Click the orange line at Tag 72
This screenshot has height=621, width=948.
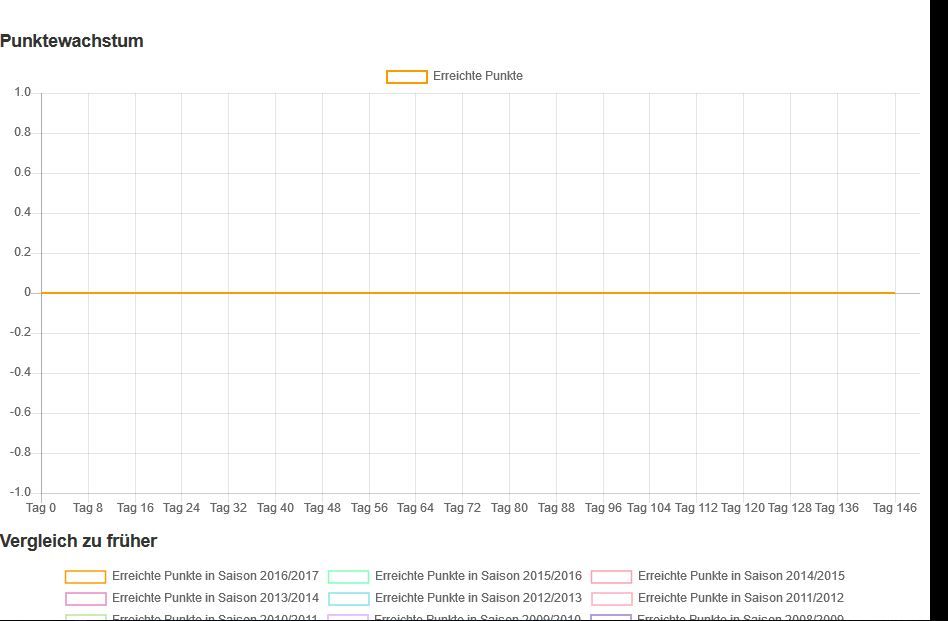[462, 293]
